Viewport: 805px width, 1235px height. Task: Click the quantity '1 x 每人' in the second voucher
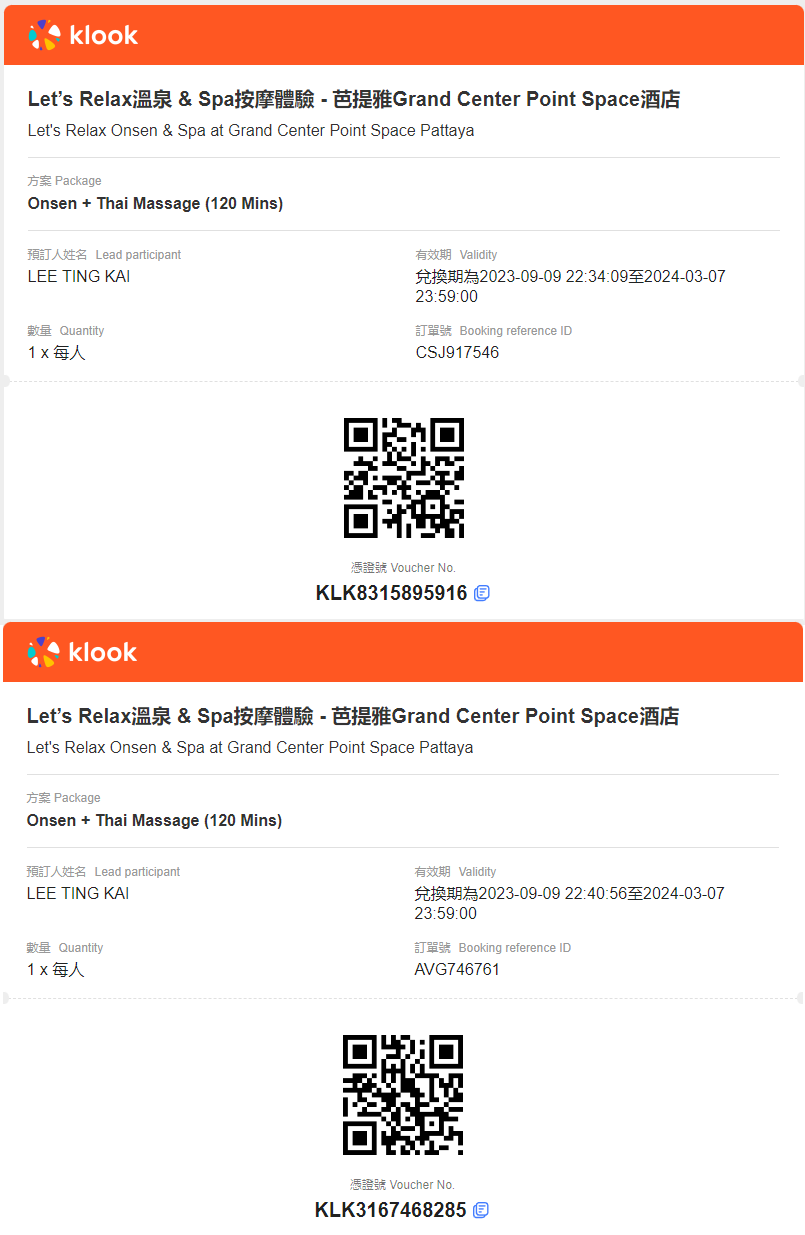point(55,969)
